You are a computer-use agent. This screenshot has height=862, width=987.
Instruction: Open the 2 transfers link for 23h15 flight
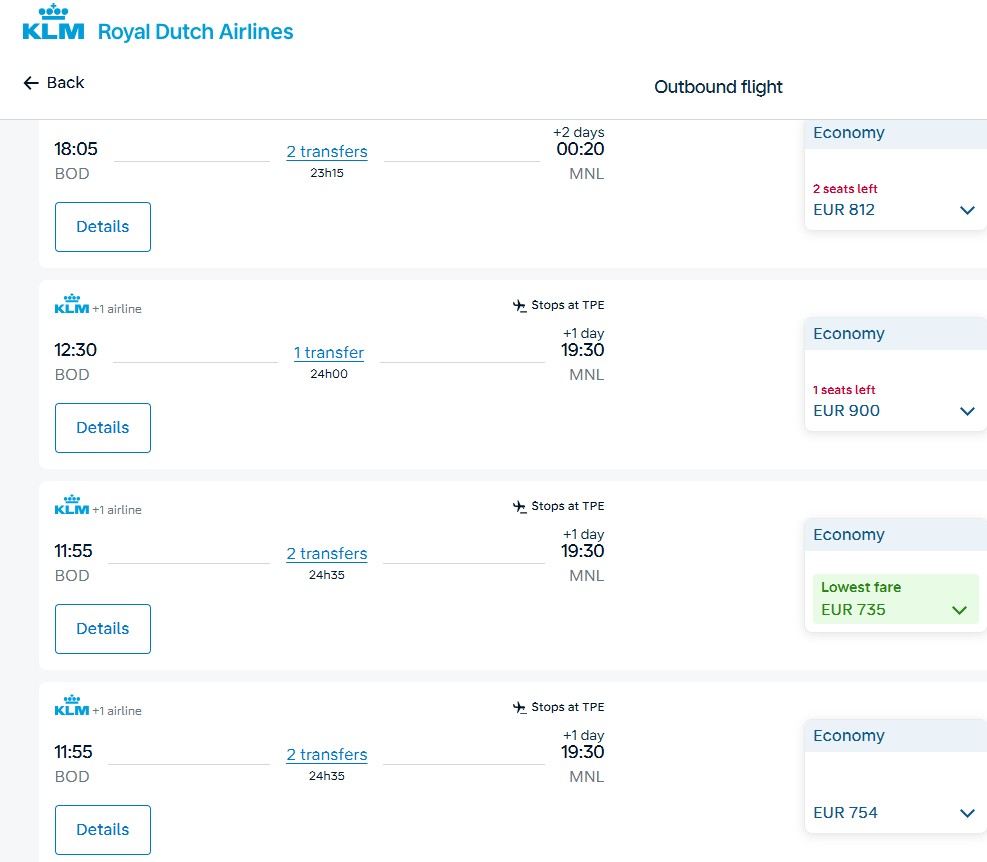[x=327, y=152]
